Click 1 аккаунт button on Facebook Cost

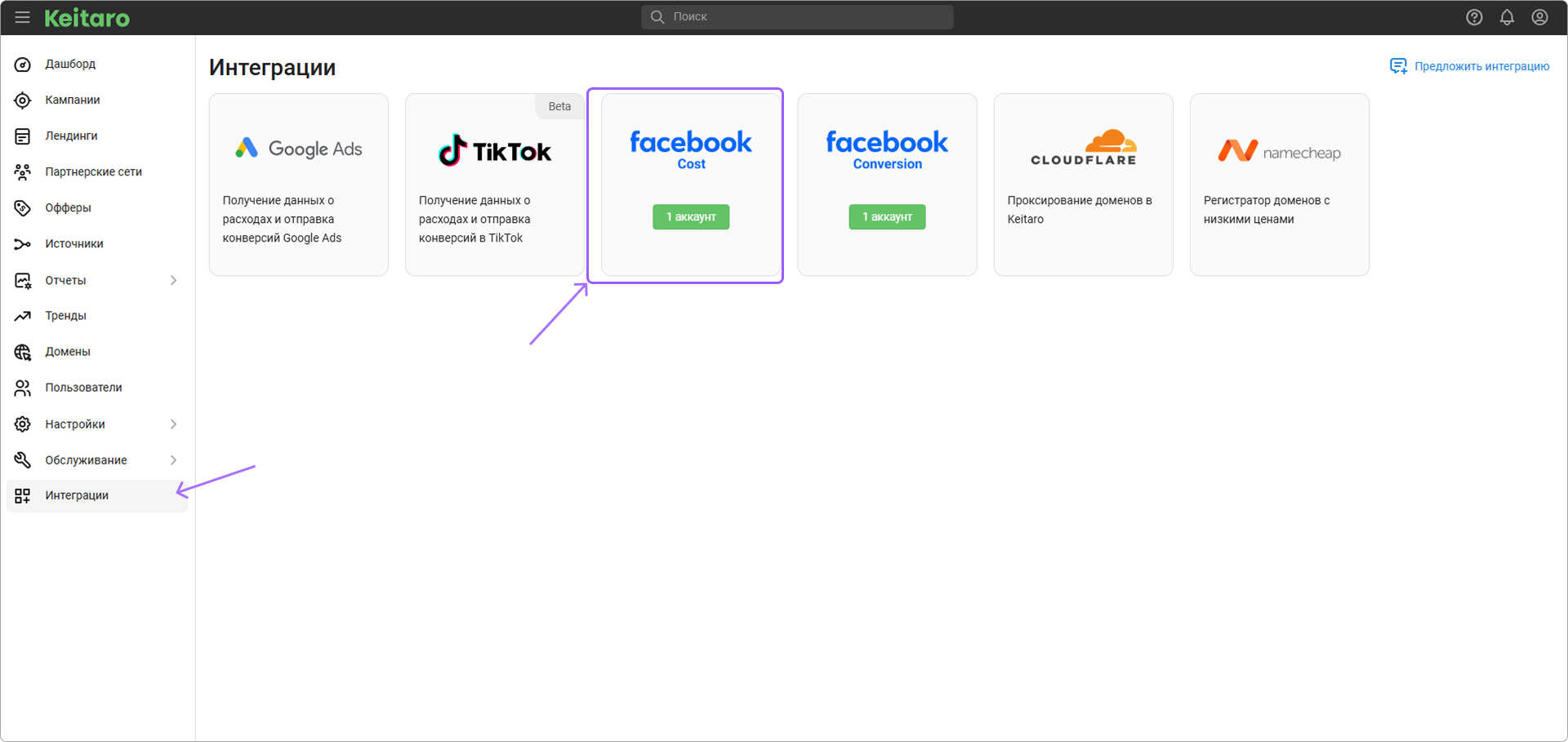691,217
